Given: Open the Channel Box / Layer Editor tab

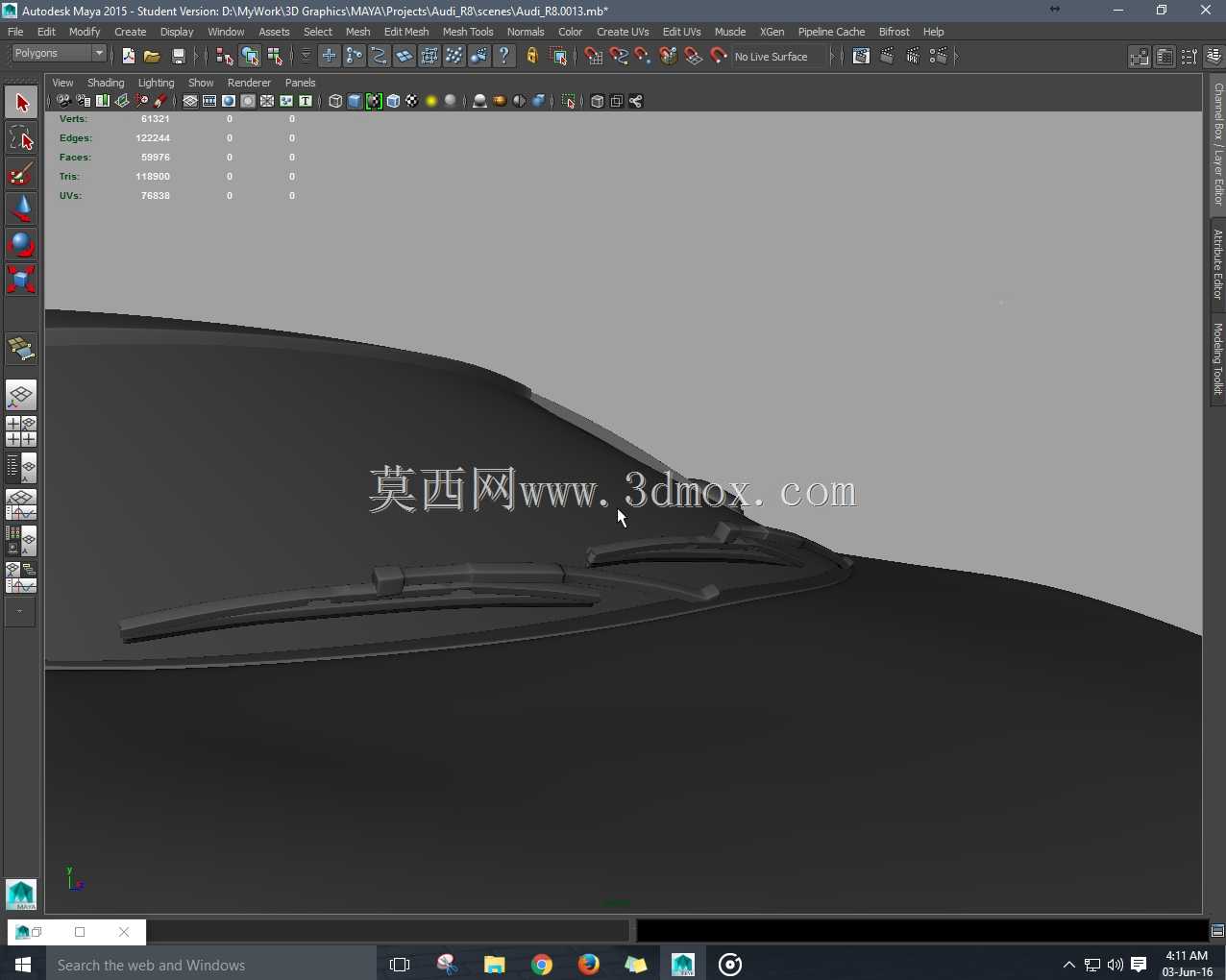Looking at the screenshot, I should coord(1217,144).
